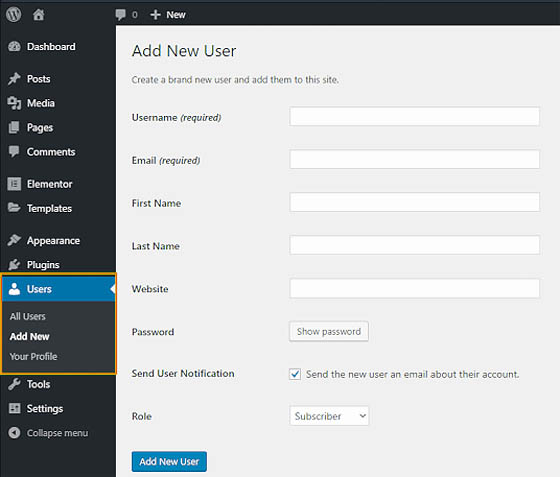This screenshot has height=477, width=560.
Task: Click the Dashboard gauge icon
Action: click(x=14, y=46)
